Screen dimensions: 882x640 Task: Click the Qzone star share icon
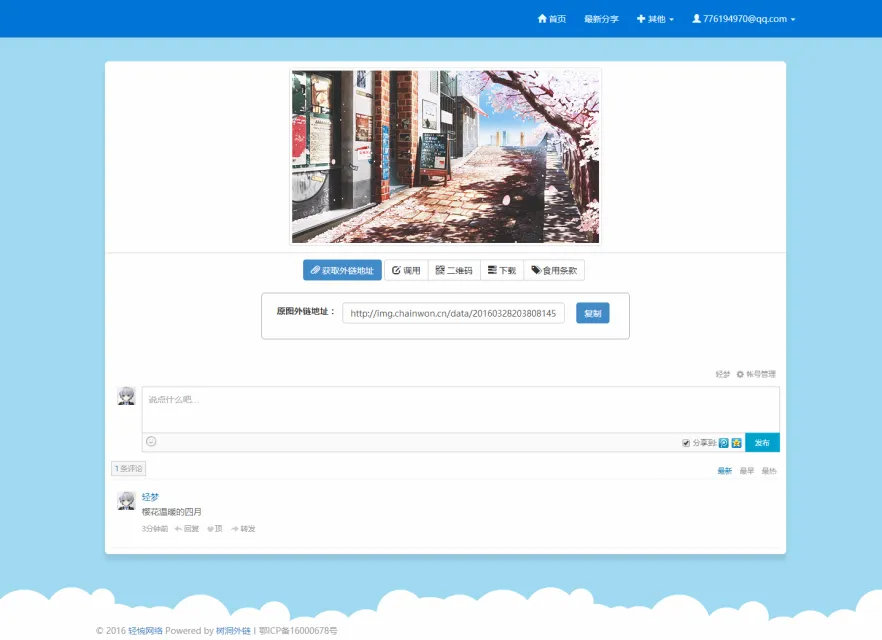(736, 443)
